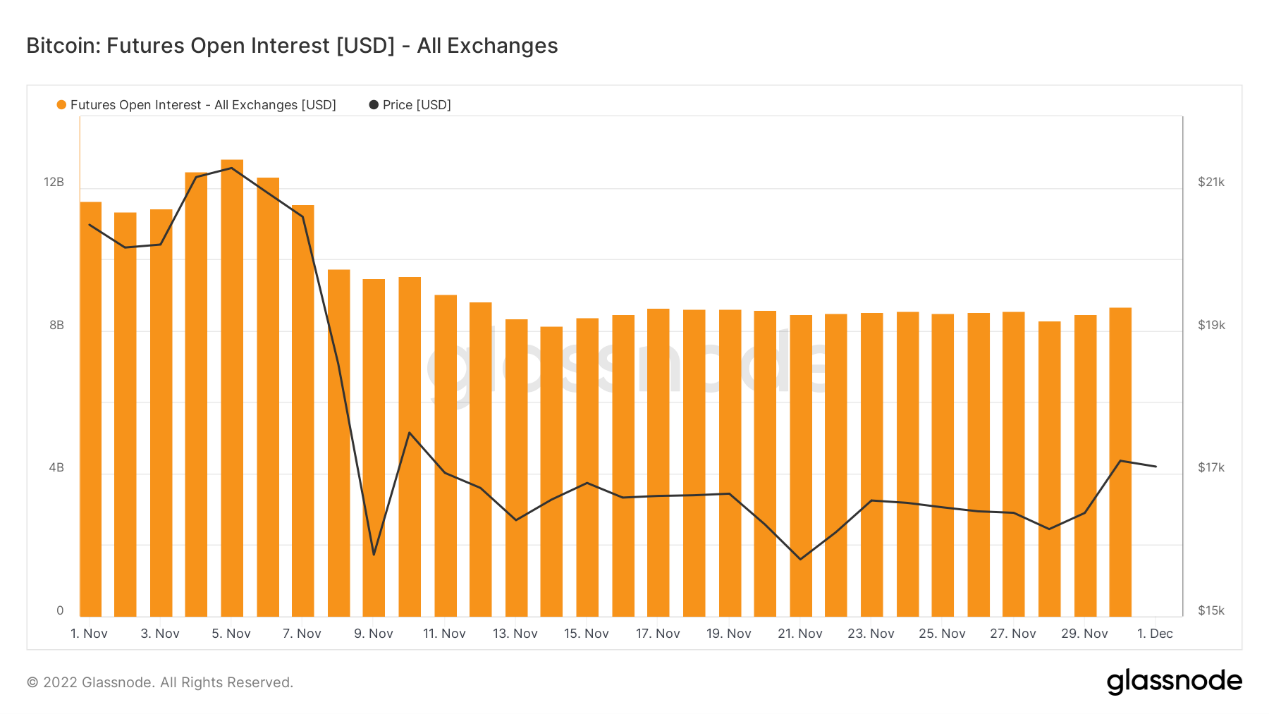Click the price line dip at 21. Nov

[x=800, y=559]
